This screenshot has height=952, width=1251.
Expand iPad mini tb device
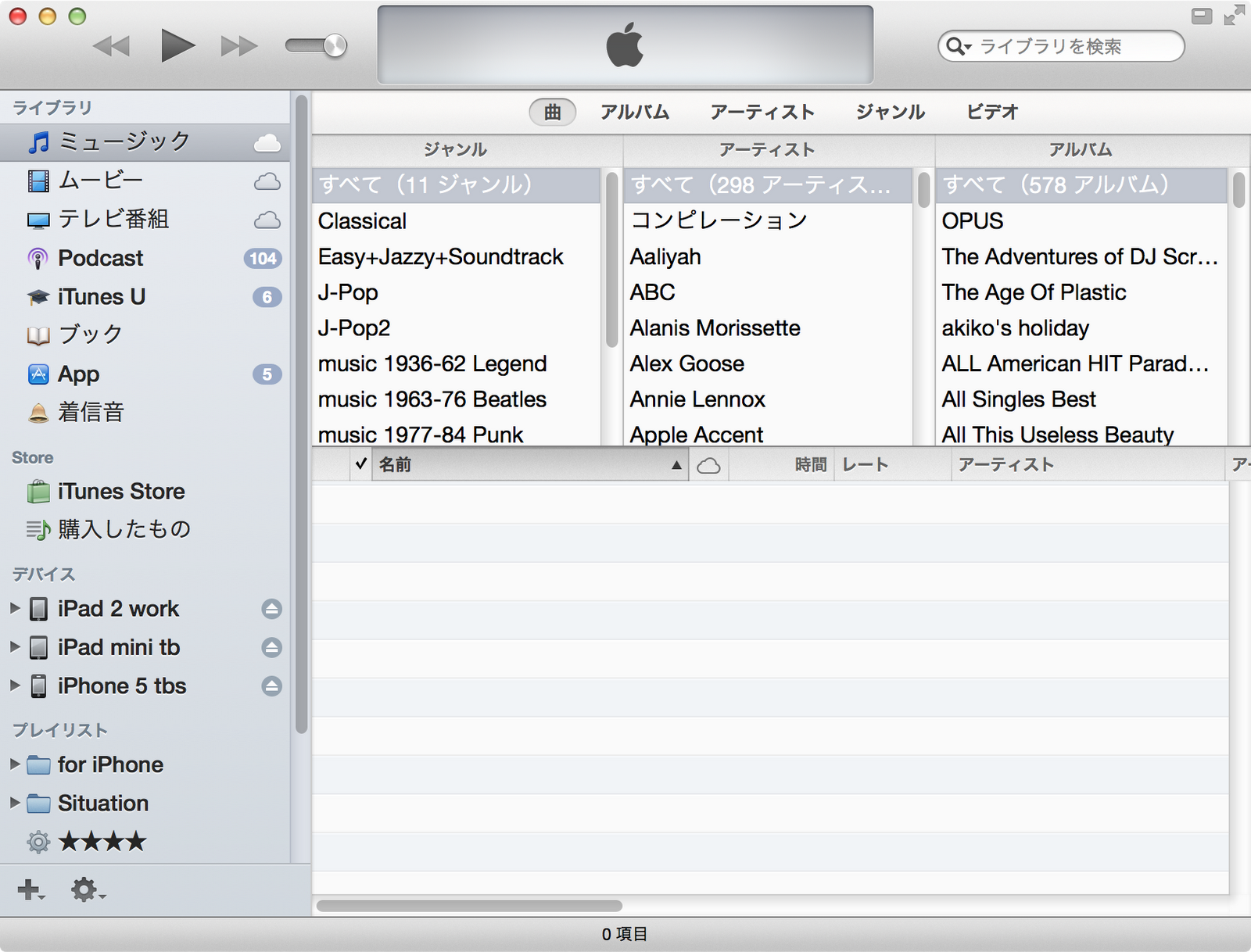[x=14, y=647]
